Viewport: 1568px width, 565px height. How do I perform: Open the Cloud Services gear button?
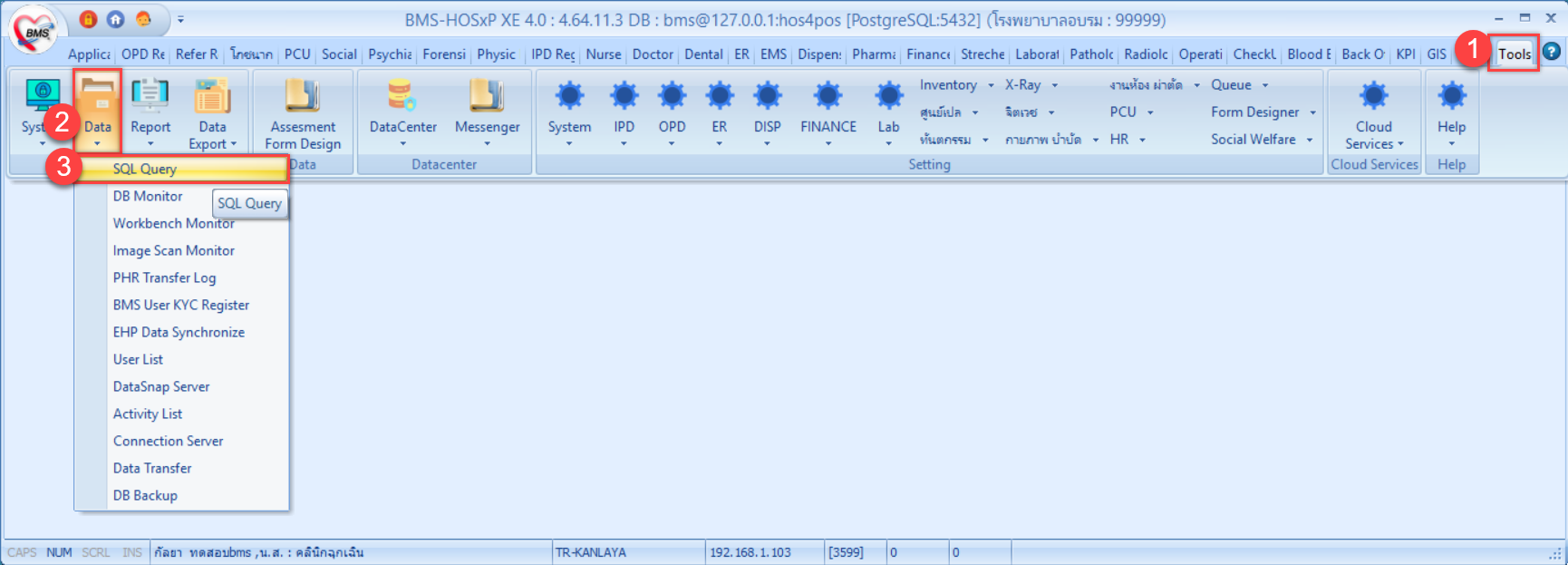[1374, 112]
